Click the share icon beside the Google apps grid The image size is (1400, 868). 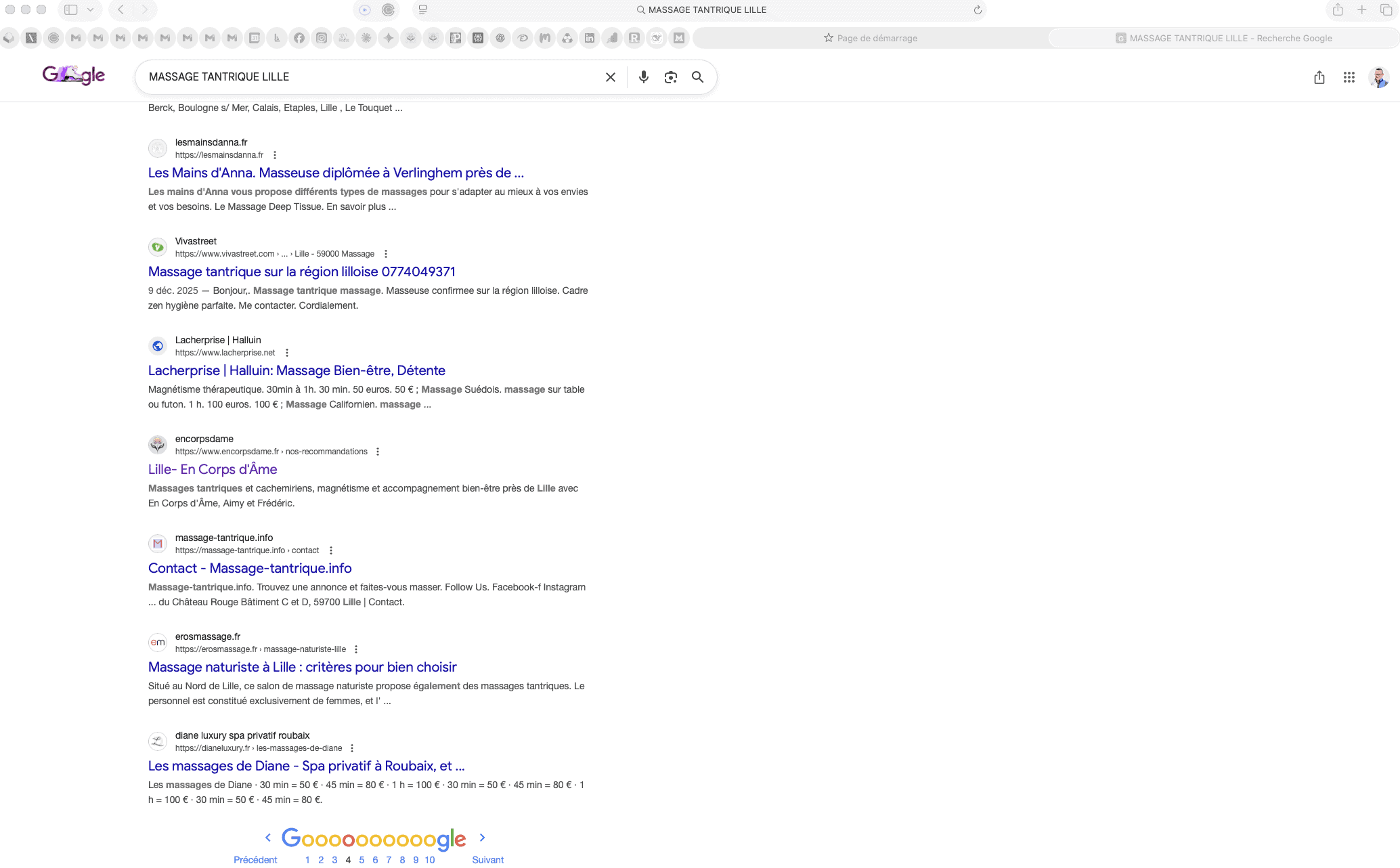click(x=1319, y=77)
